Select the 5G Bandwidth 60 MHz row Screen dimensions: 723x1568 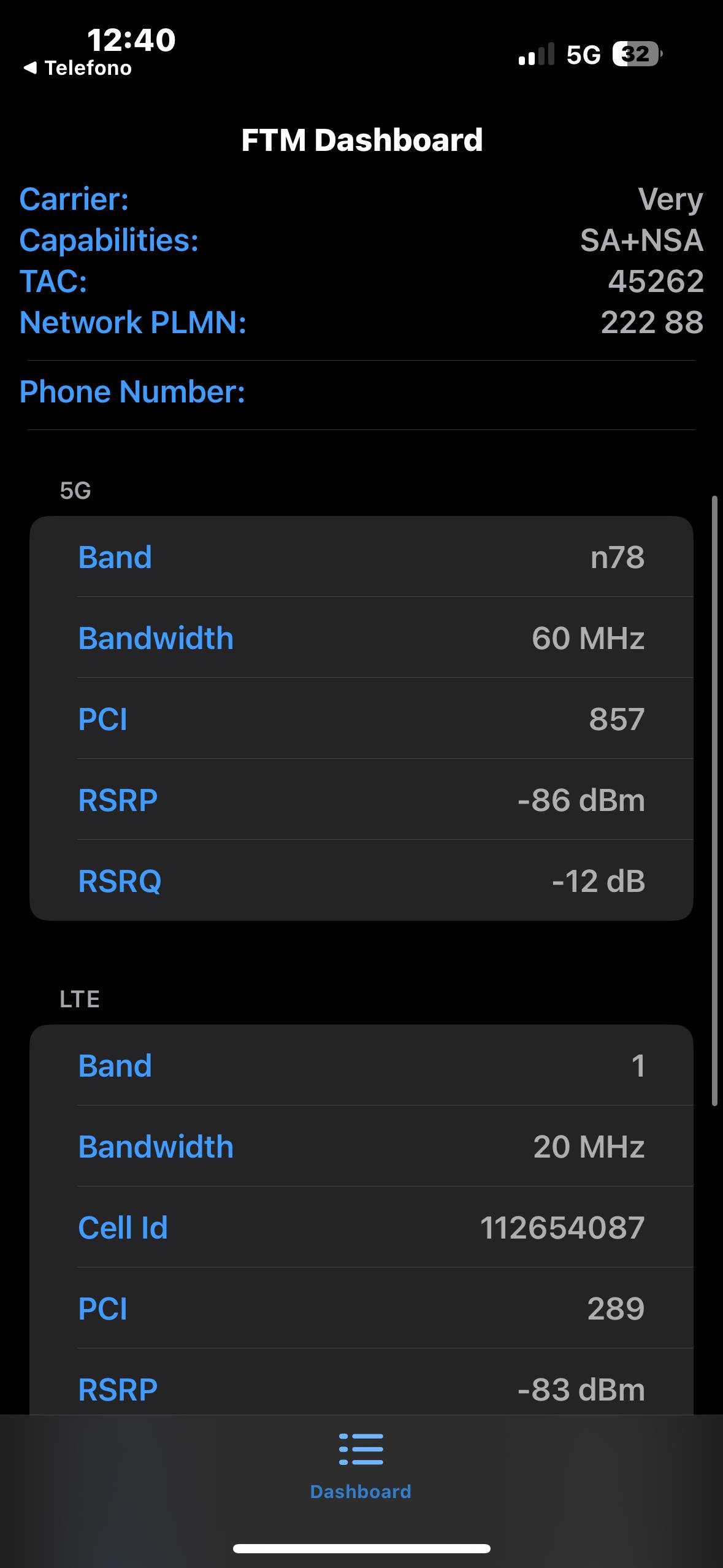point(361,638)
